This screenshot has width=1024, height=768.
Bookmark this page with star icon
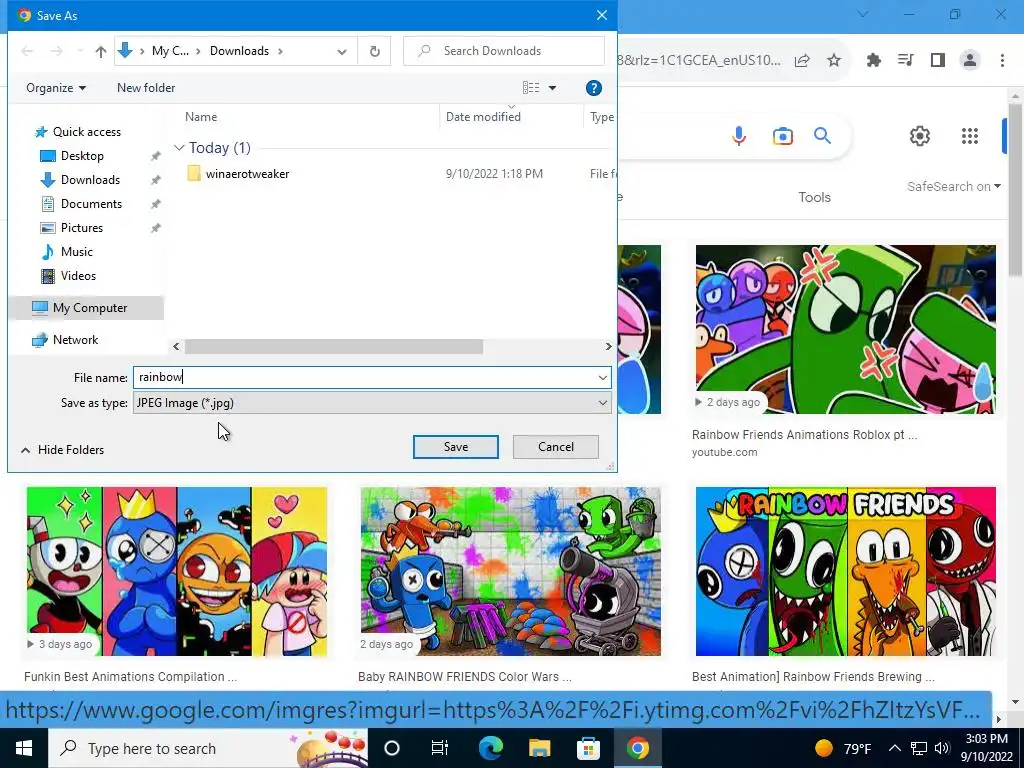tap(834, 61)
